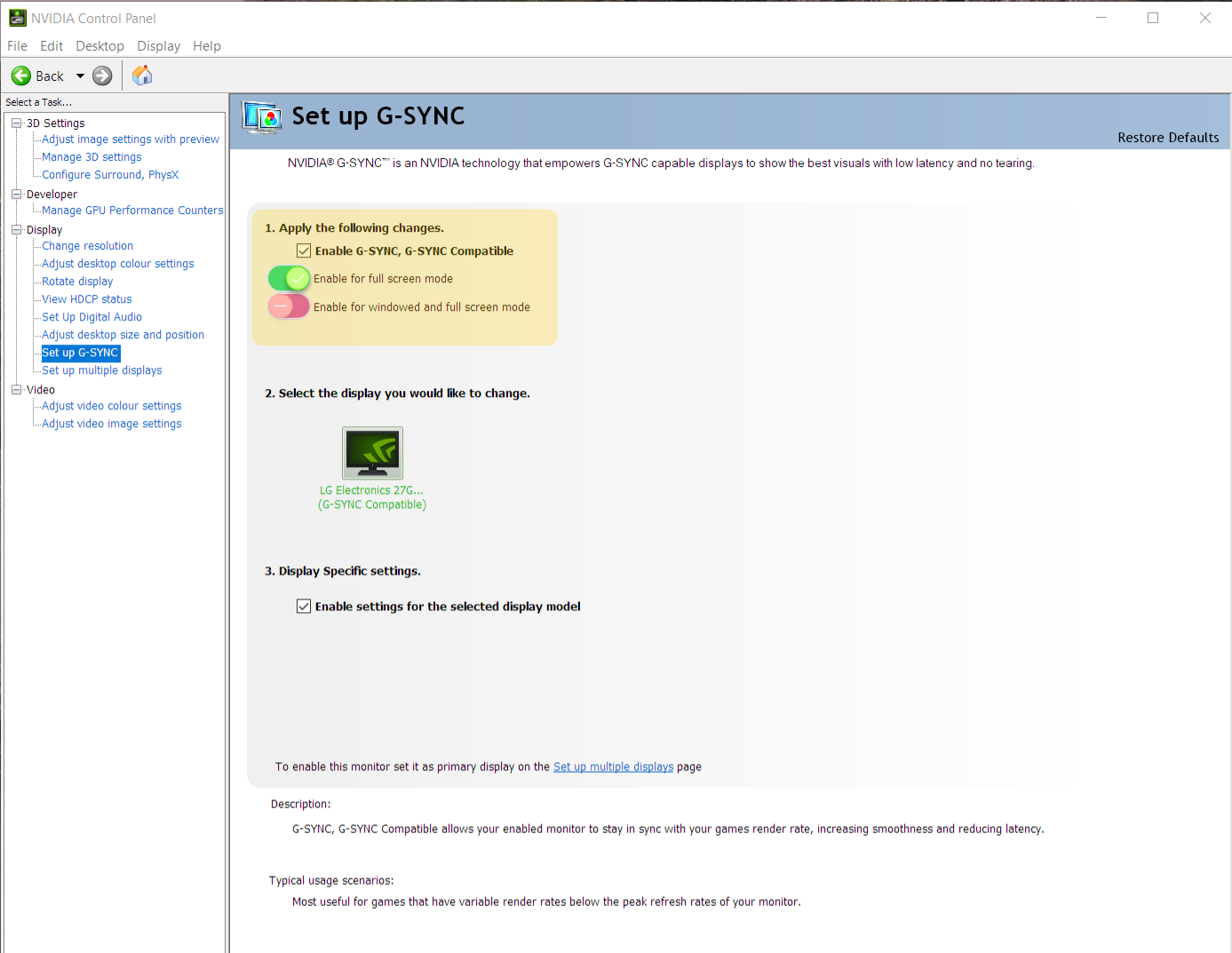Open the Display menu

pos(158,46)
